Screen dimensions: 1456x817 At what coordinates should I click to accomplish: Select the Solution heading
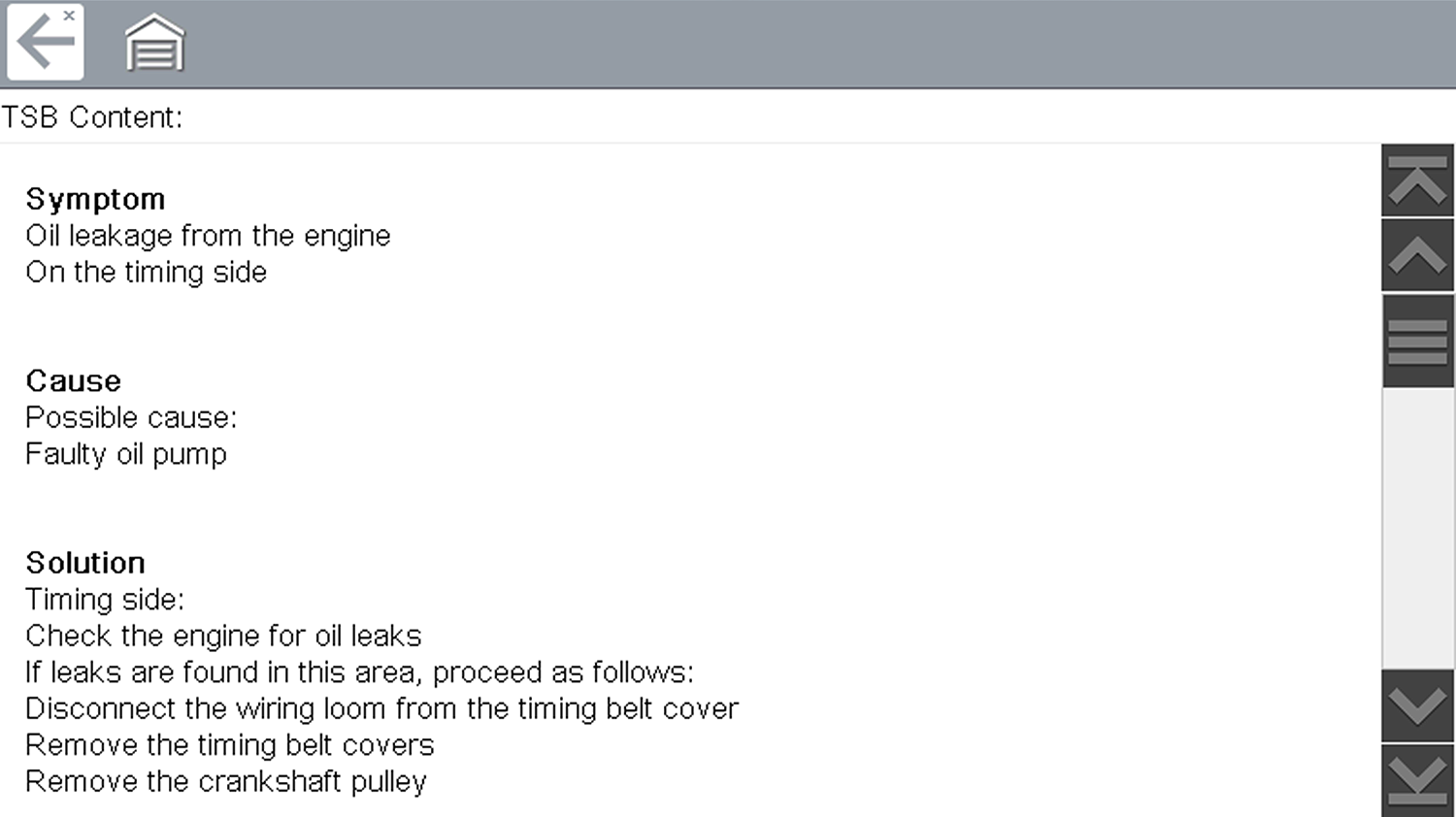pyautogui.click(x=85, y=563)
